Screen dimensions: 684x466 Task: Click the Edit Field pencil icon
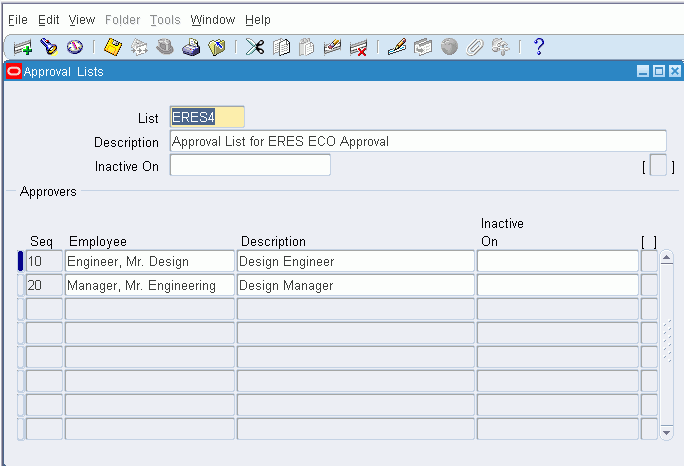397,47
